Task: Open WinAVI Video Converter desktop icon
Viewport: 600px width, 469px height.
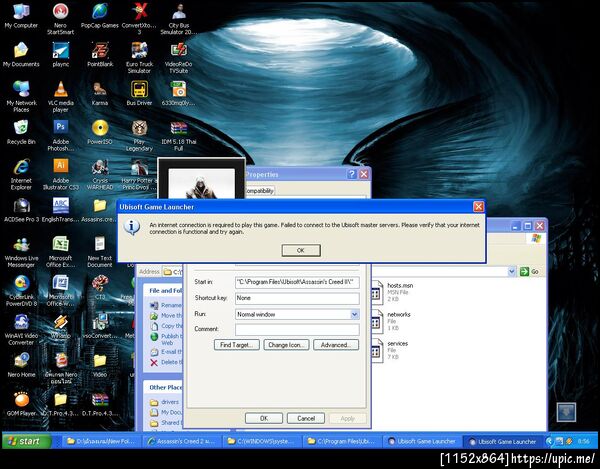Action: [x=21, y=329]
